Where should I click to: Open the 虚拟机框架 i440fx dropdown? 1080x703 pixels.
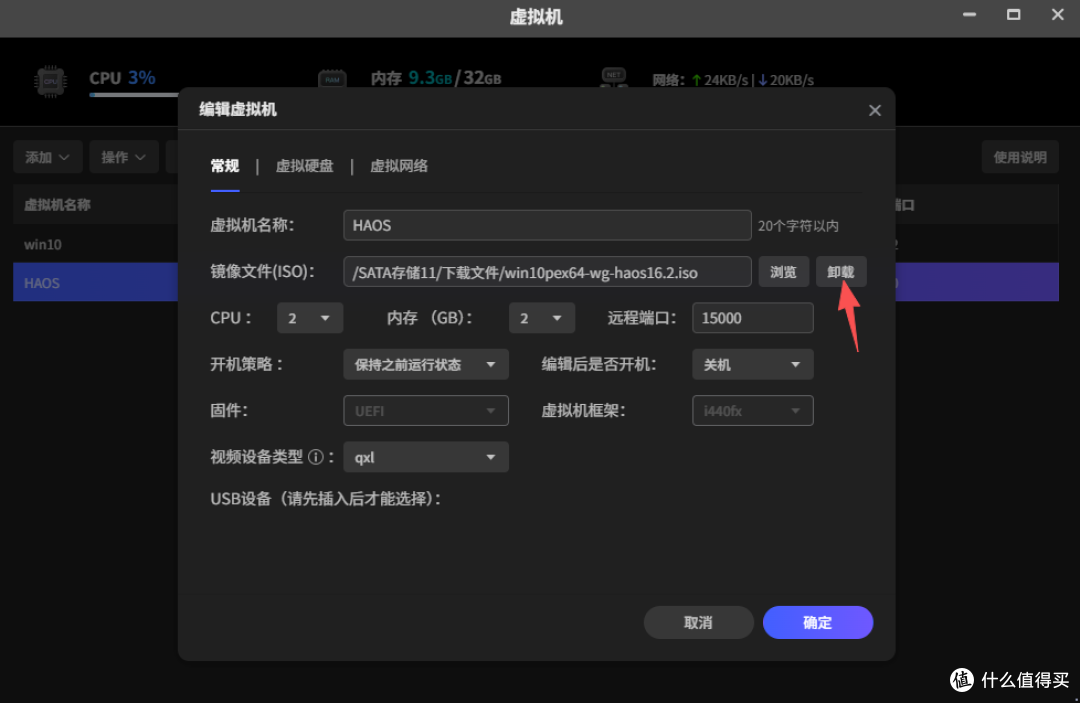(x=752, y=410)
